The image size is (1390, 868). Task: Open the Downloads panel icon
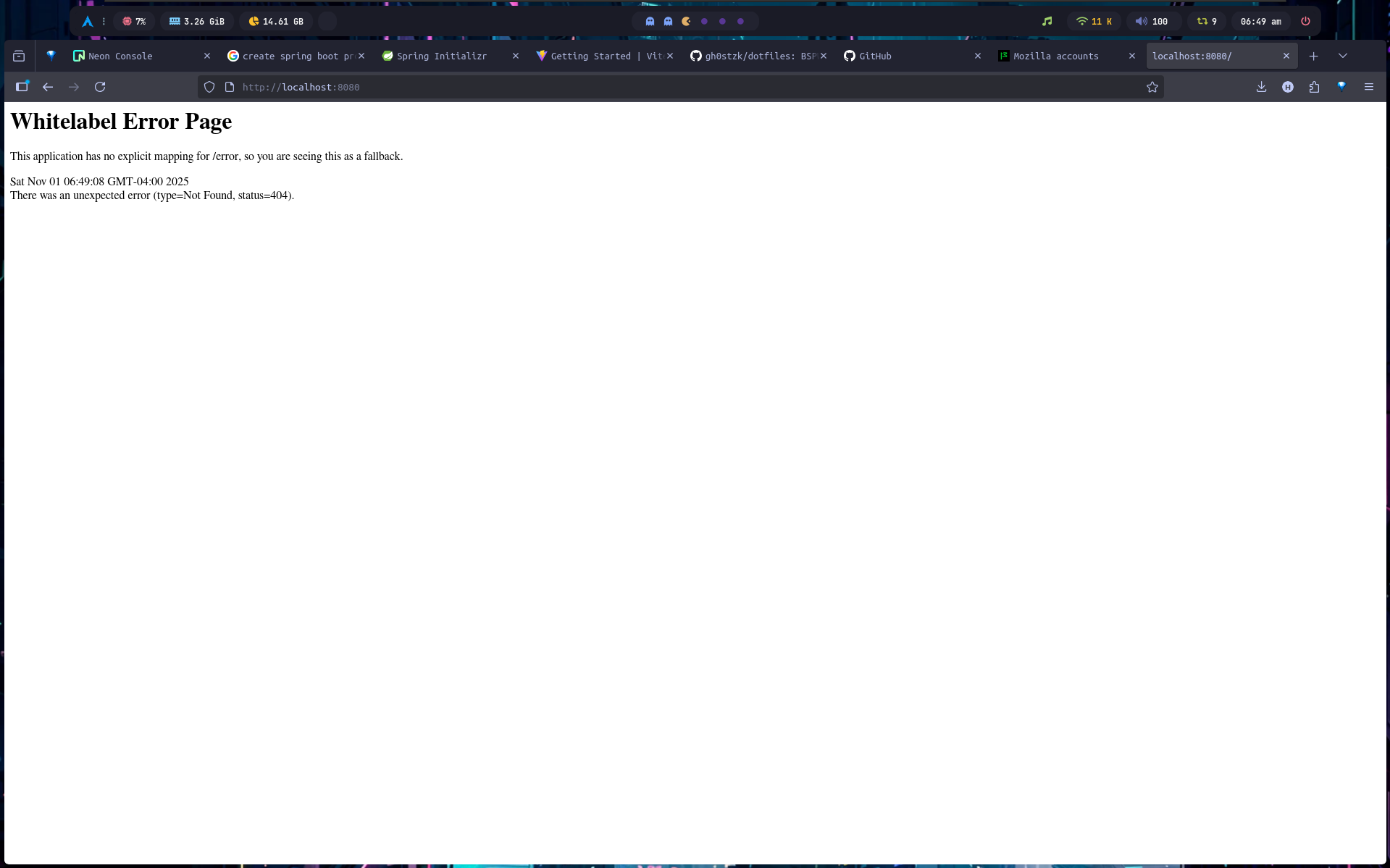[x=1261, y=87]
